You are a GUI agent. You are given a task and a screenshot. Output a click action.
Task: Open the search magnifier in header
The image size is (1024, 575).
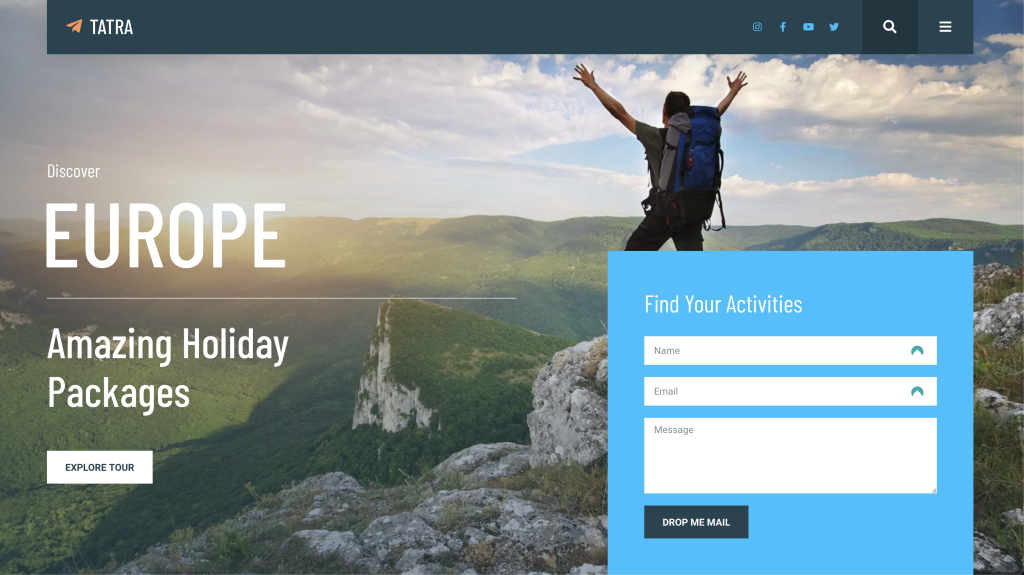pyautogui.click(x=889, y=27)
